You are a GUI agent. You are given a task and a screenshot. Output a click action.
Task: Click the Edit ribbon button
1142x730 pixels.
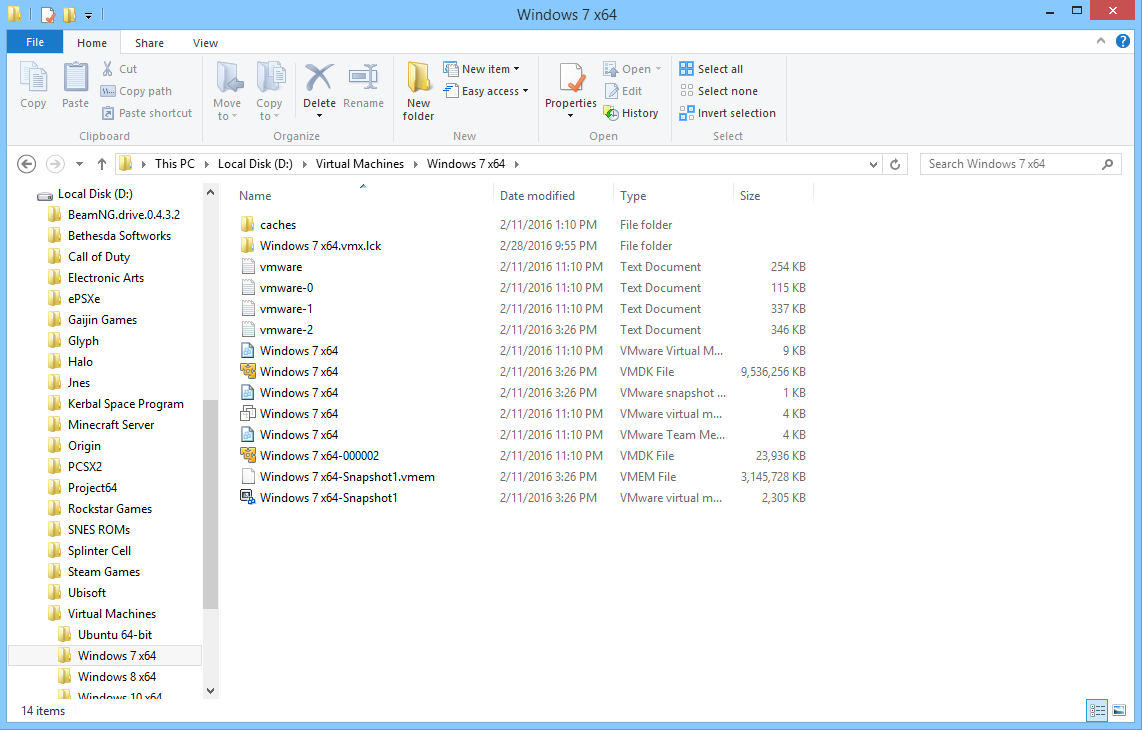click(623, 91)
